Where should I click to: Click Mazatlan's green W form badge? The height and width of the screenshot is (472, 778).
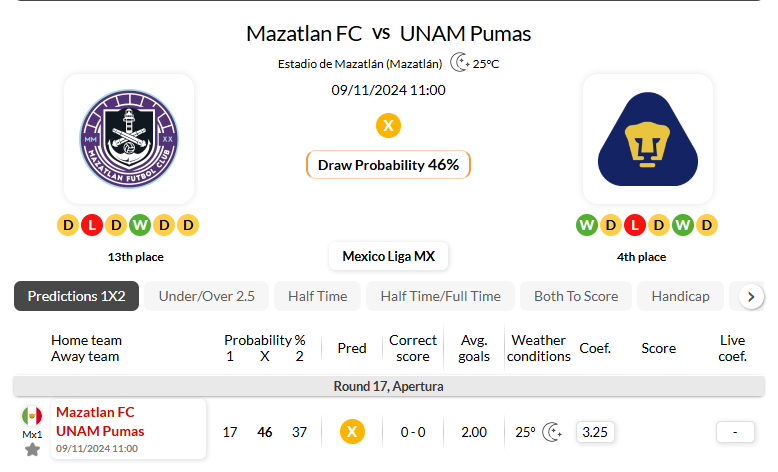140,225
